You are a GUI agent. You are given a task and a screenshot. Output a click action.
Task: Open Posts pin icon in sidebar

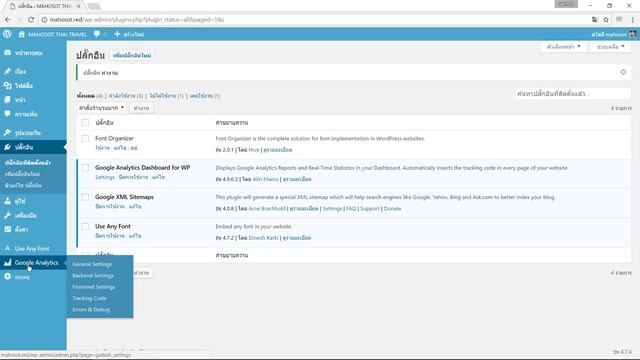click(x=7, y=71)
